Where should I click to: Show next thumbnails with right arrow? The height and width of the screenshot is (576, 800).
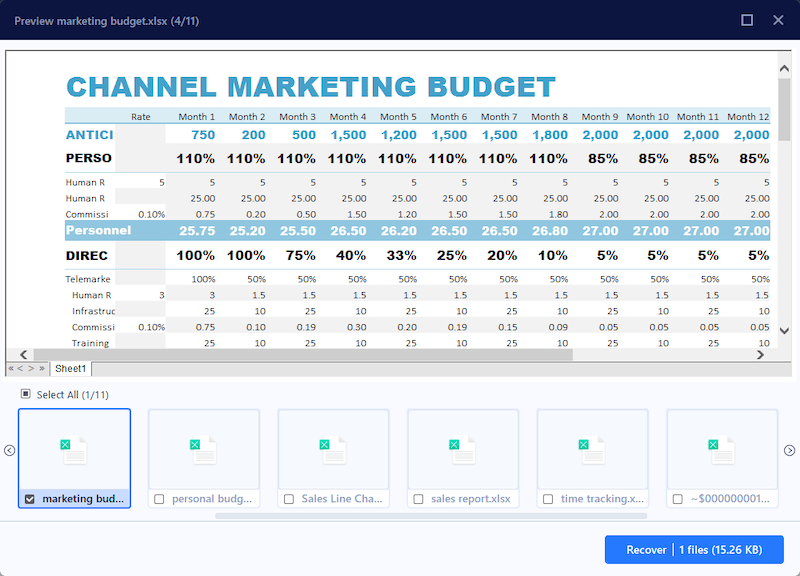(x=789, y=451)
